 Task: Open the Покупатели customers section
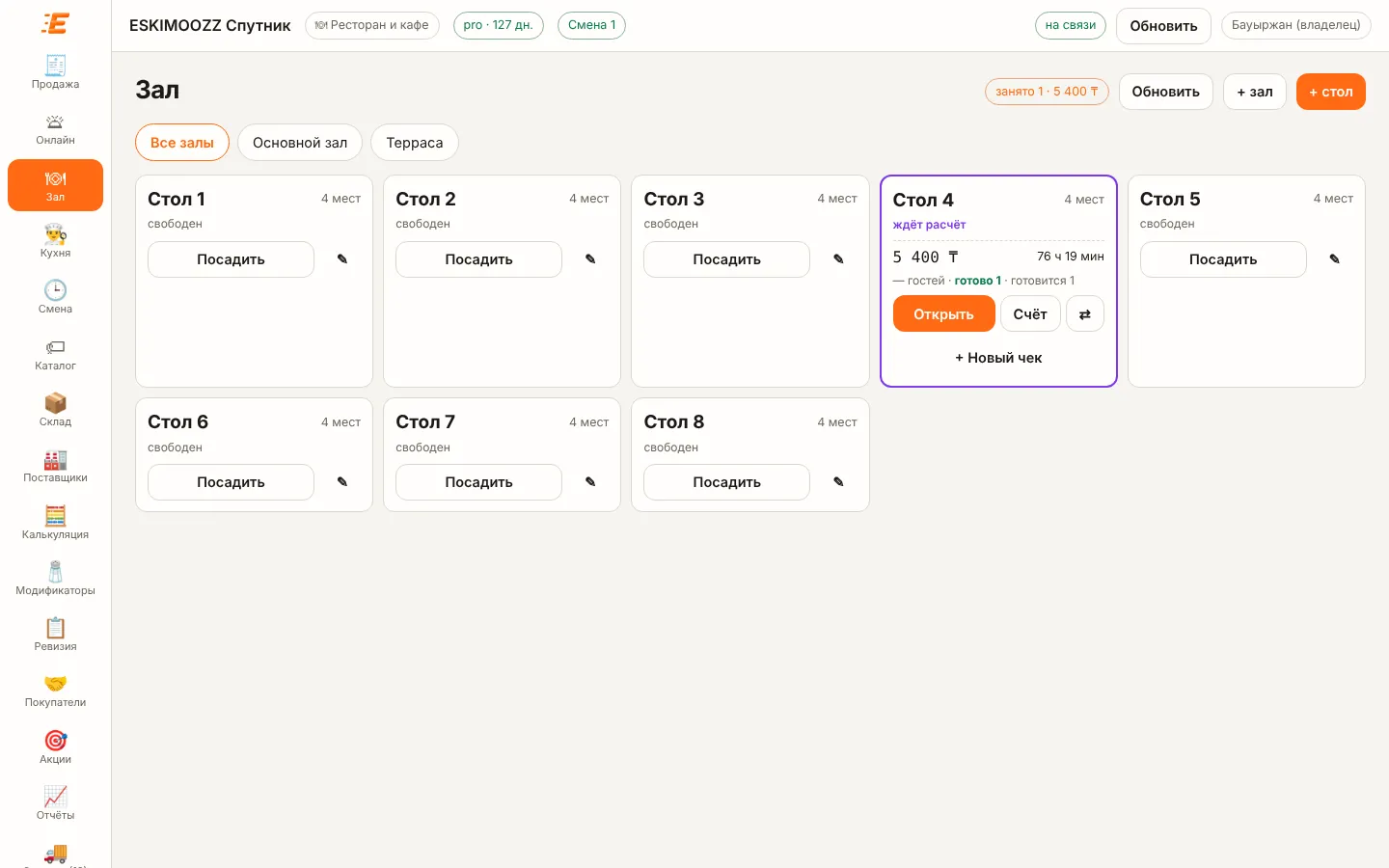tap(55, 692)
